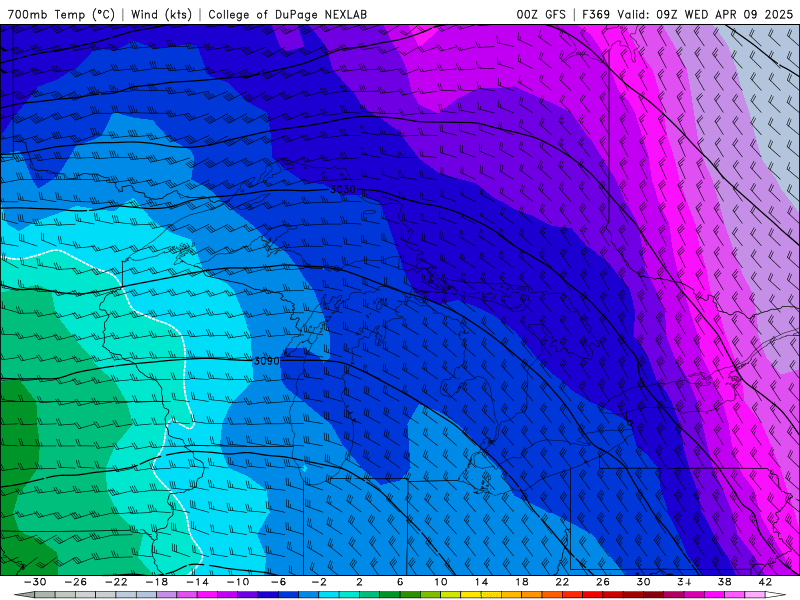This screenshot has height=600, width=800.
Task: Click the positive "18" color scale label
Action: [x=521, y=582]
